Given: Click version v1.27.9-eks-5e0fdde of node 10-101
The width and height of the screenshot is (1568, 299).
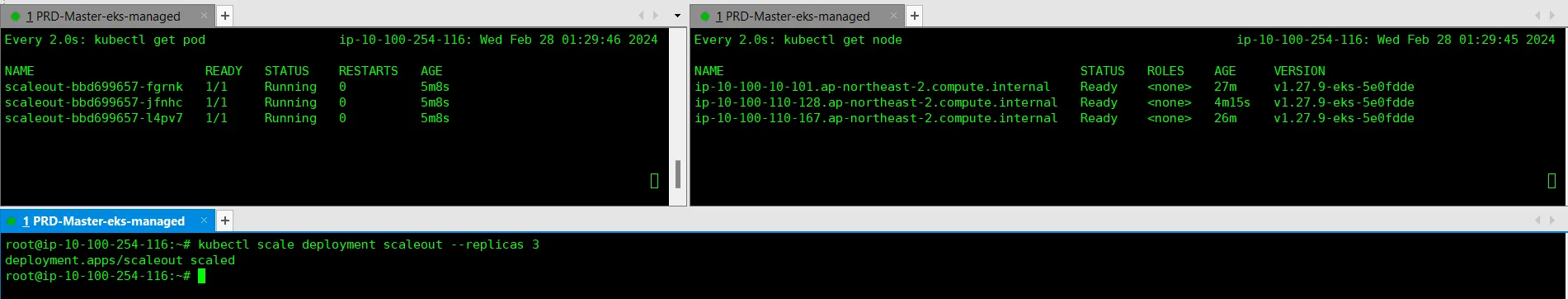Looking at the screenshot, I should pyautogui.click(x=1344, y=87).
